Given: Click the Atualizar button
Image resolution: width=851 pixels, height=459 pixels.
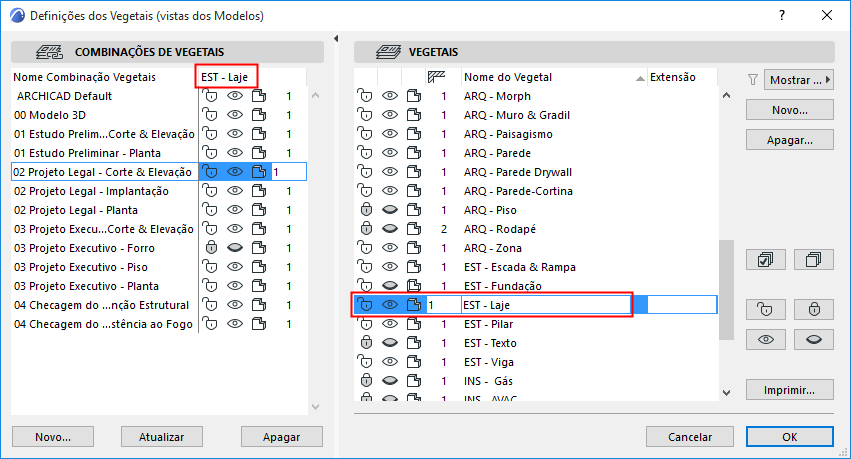Looking at the screenshot, I should [168, 437].
